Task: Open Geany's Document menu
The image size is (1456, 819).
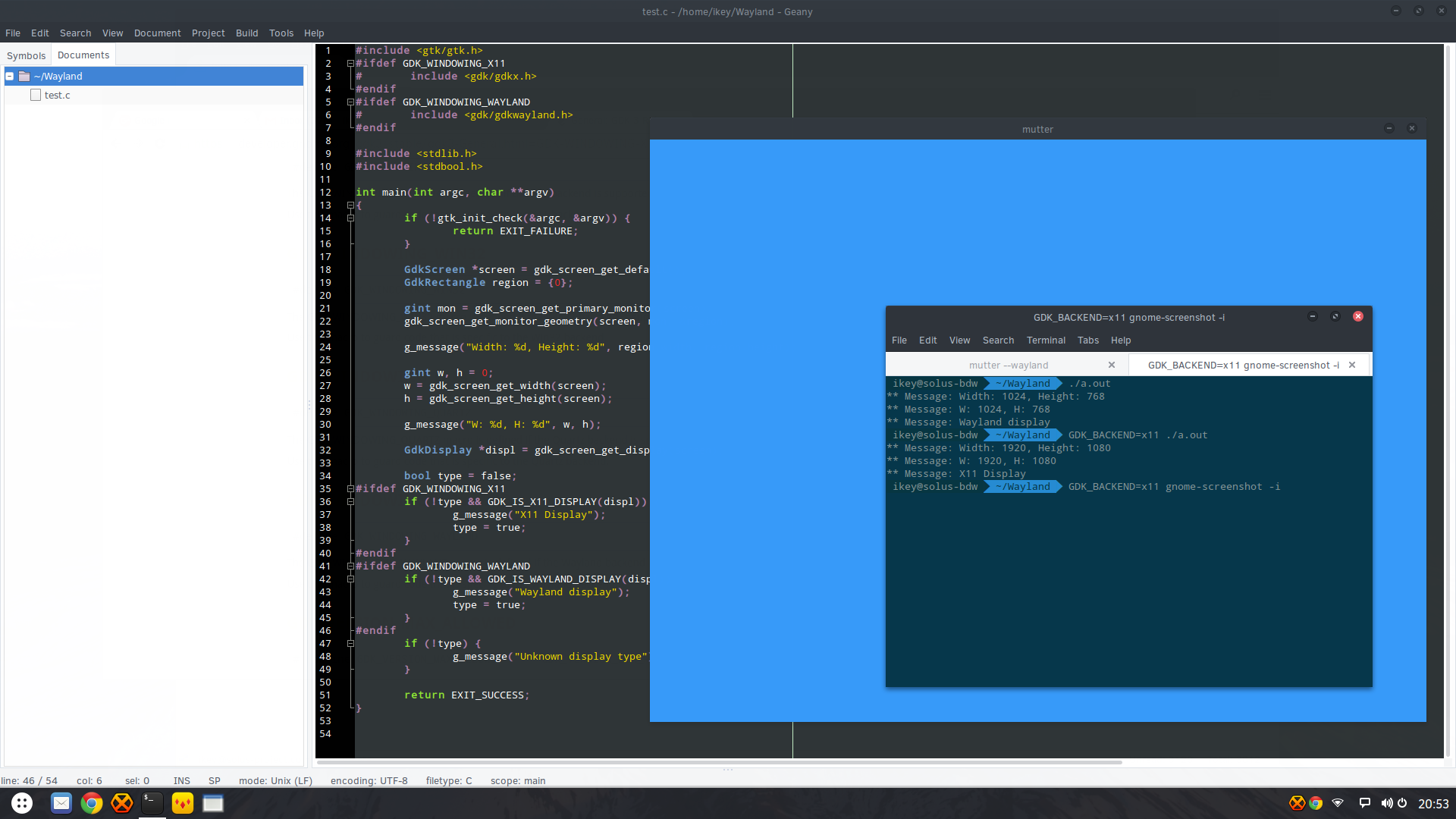Action: pyautogui.click(x=158, y=33)
